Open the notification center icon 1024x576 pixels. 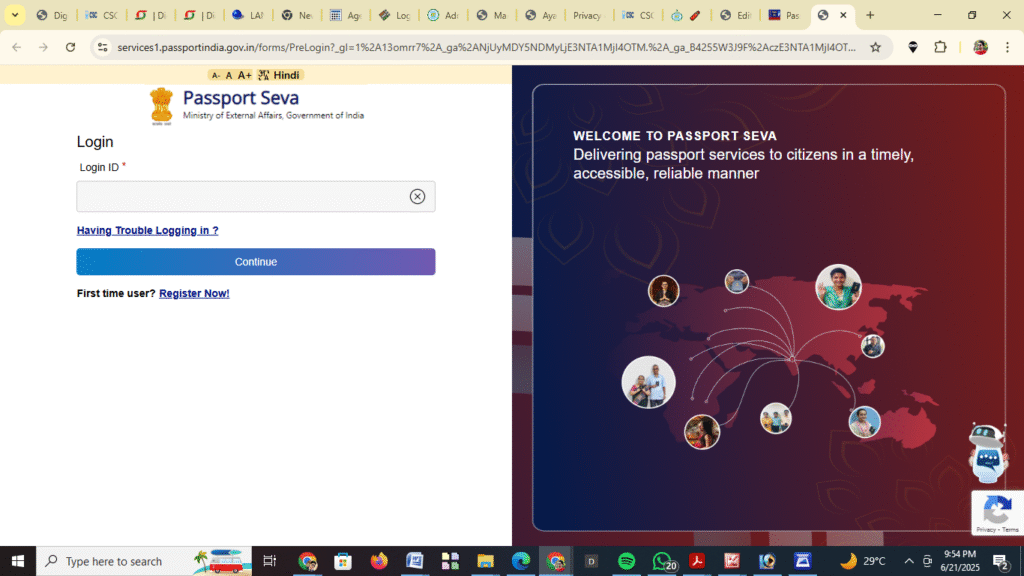pos(1000,561)
